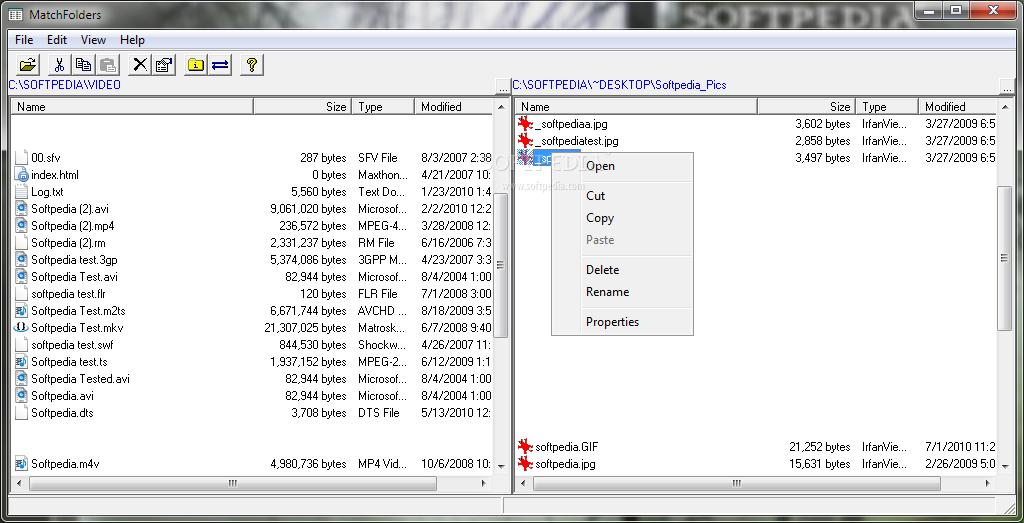This screenshot has width=1024, height=523.
Task: Click the Paste clipboard toolbar icon
Action: (108, 65)
